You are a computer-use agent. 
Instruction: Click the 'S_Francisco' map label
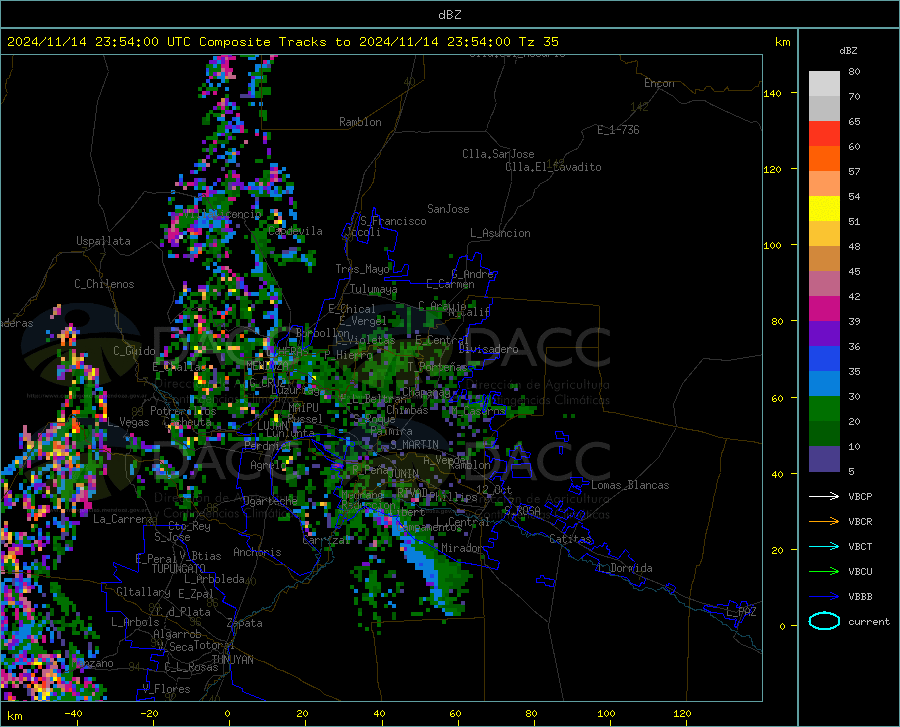(x=393, y=221)
